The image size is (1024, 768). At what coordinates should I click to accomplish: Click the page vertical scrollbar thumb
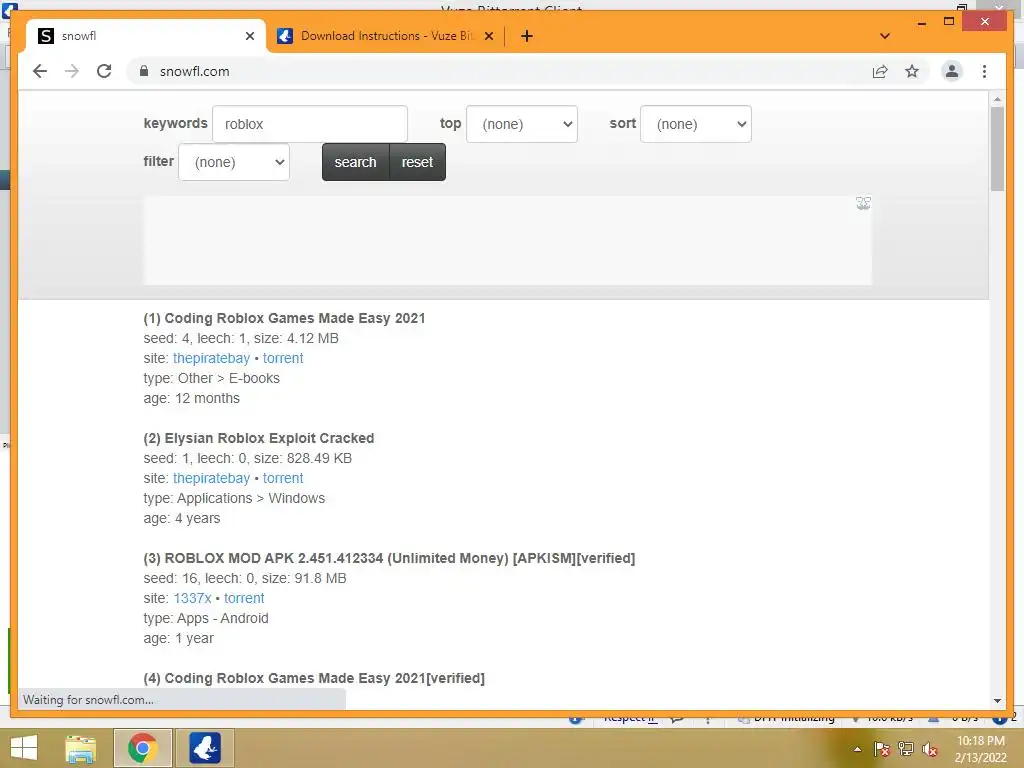coord(997,149)
